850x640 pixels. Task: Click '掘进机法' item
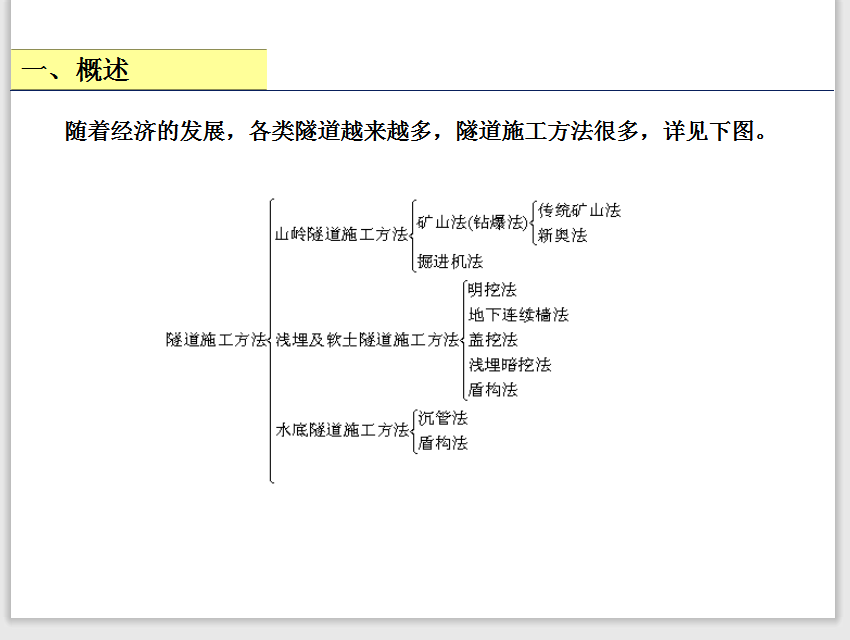[x=450, y=262]
